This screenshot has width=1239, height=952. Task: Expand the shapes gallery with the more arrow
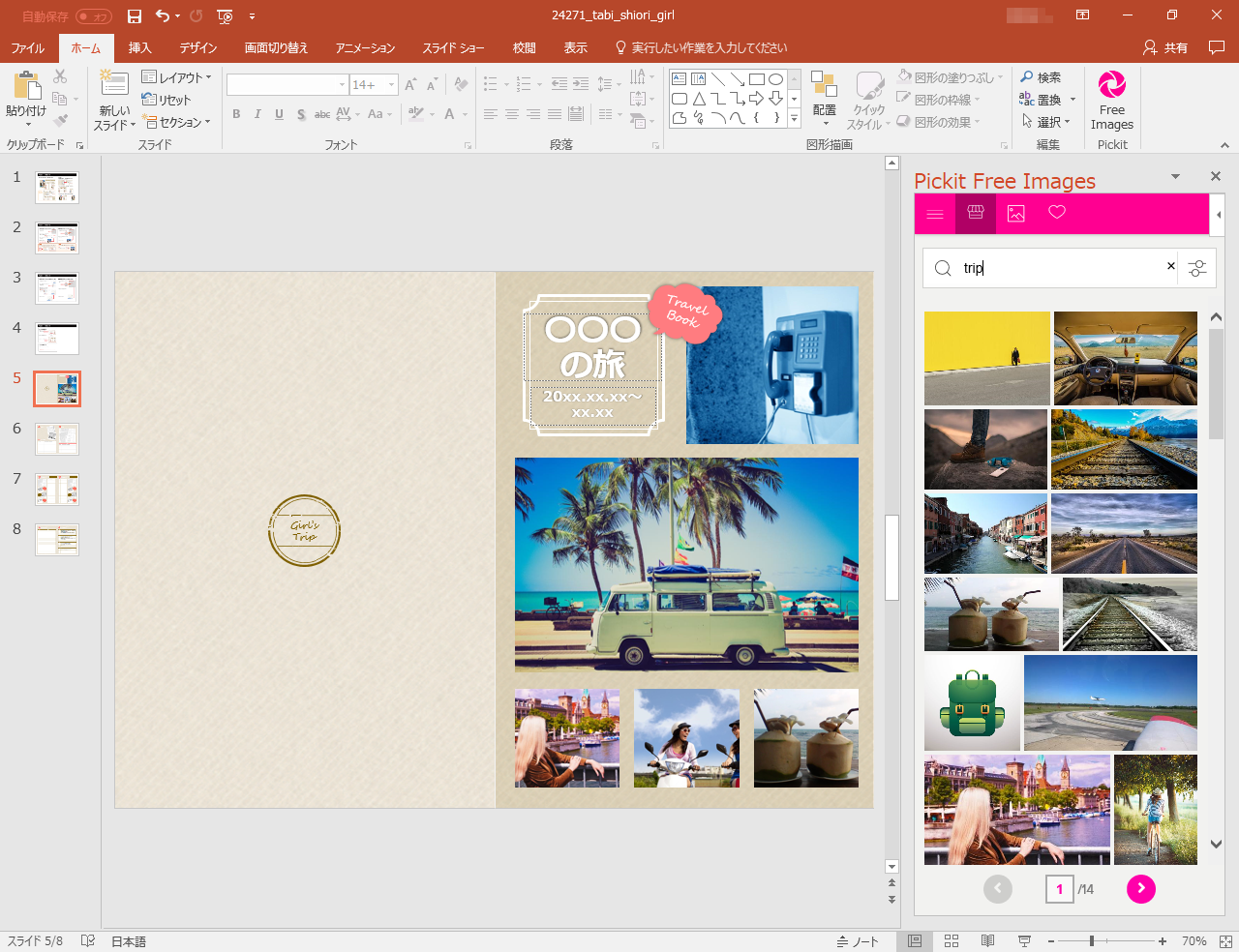793,117
